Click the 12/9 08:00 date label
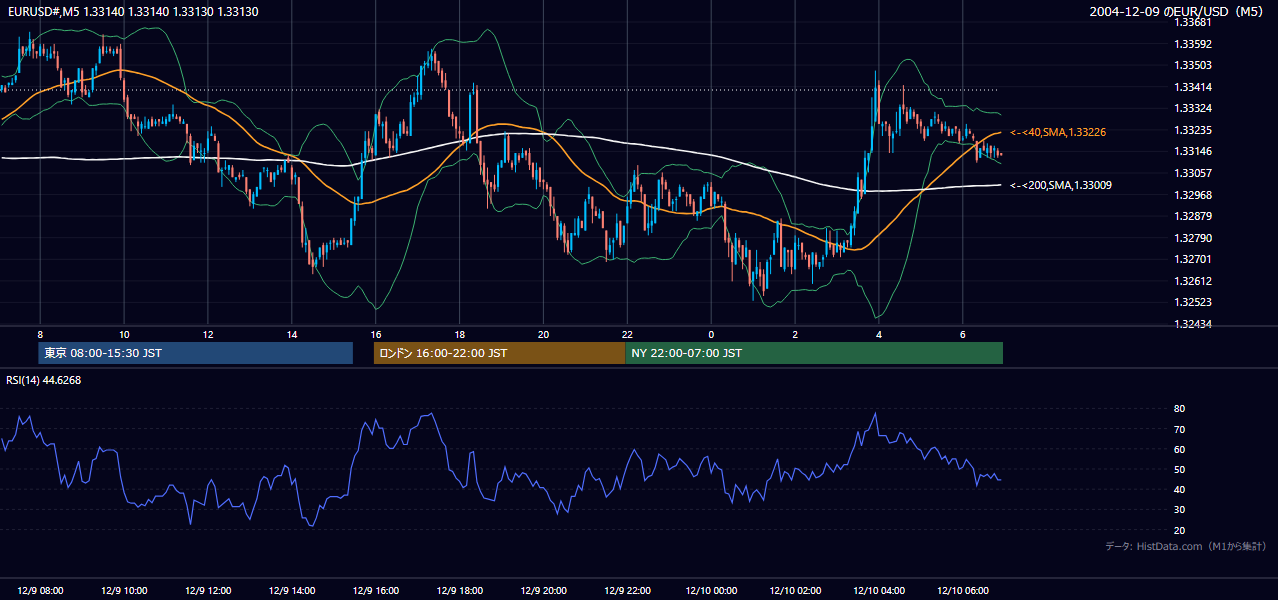 [x=40, y=590]
